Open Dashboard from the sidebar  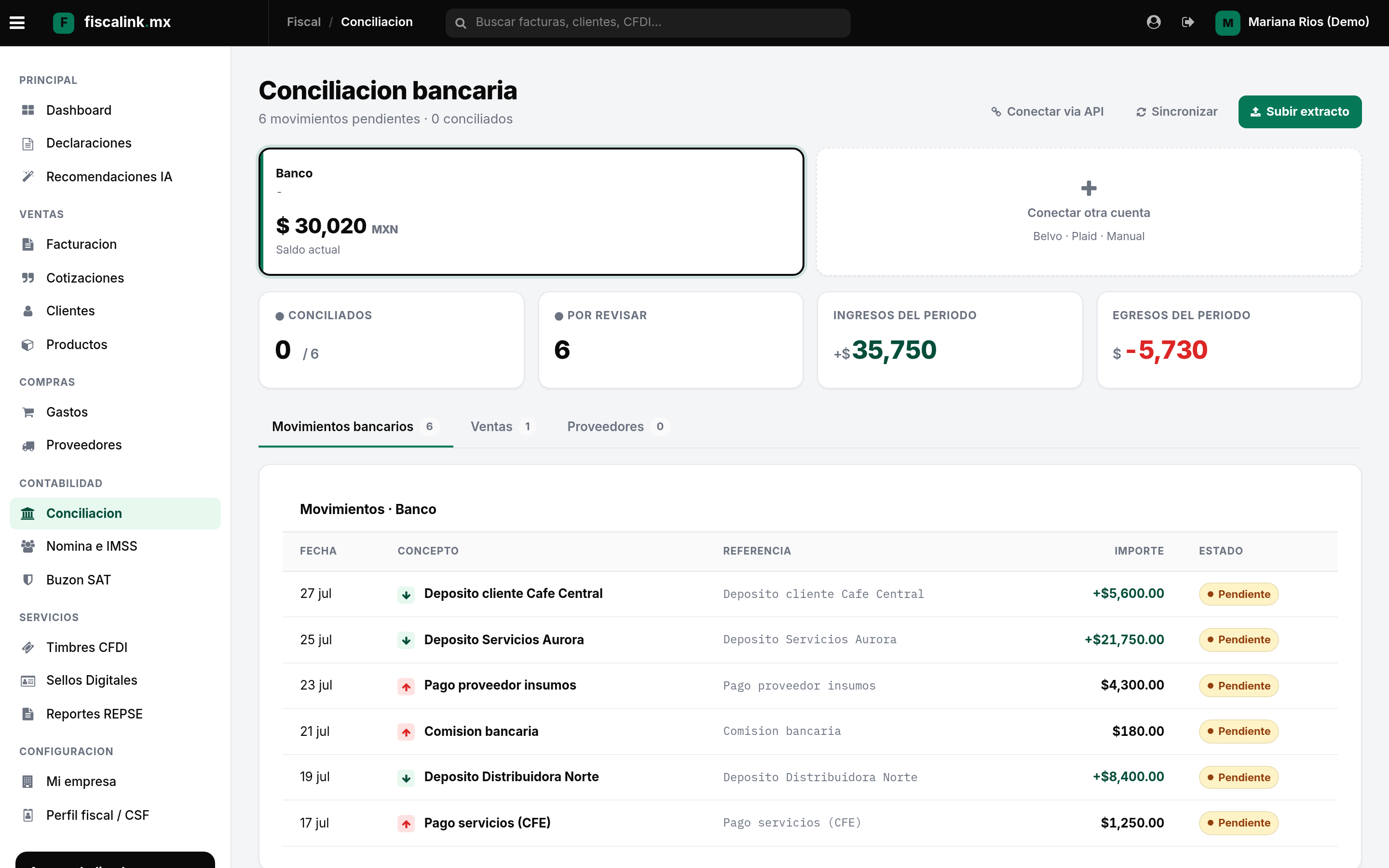(115, 110)
